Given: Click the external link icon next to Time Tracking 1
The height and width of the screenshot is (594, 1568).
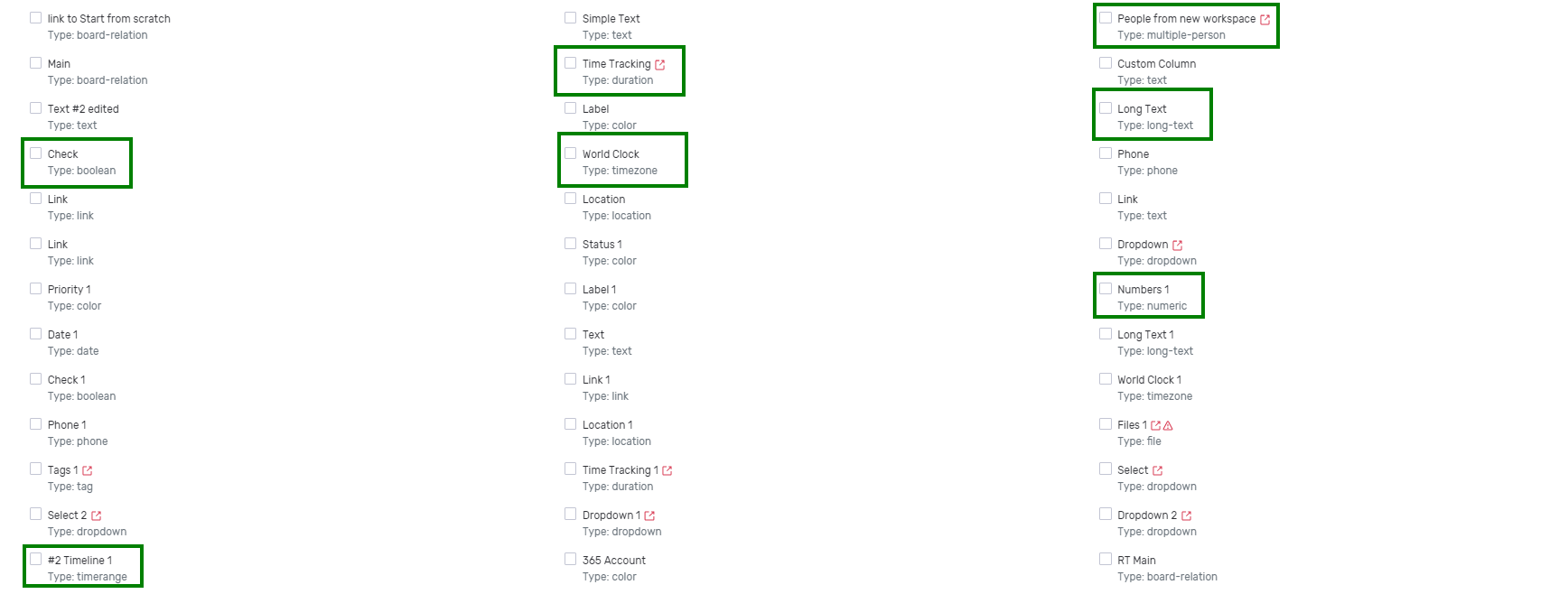Looking at the screenshot, I should click(x=667, y=470).
